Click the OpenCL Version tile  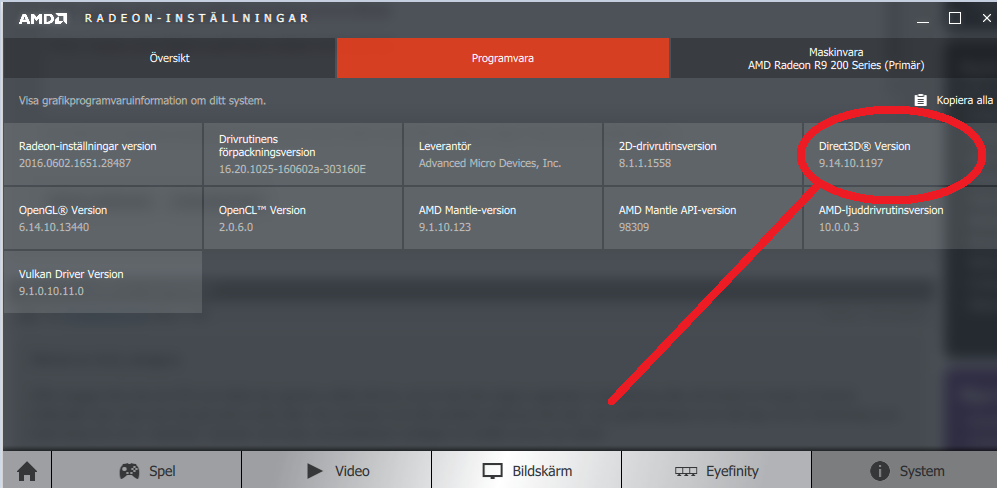click(x=303, y=218)
